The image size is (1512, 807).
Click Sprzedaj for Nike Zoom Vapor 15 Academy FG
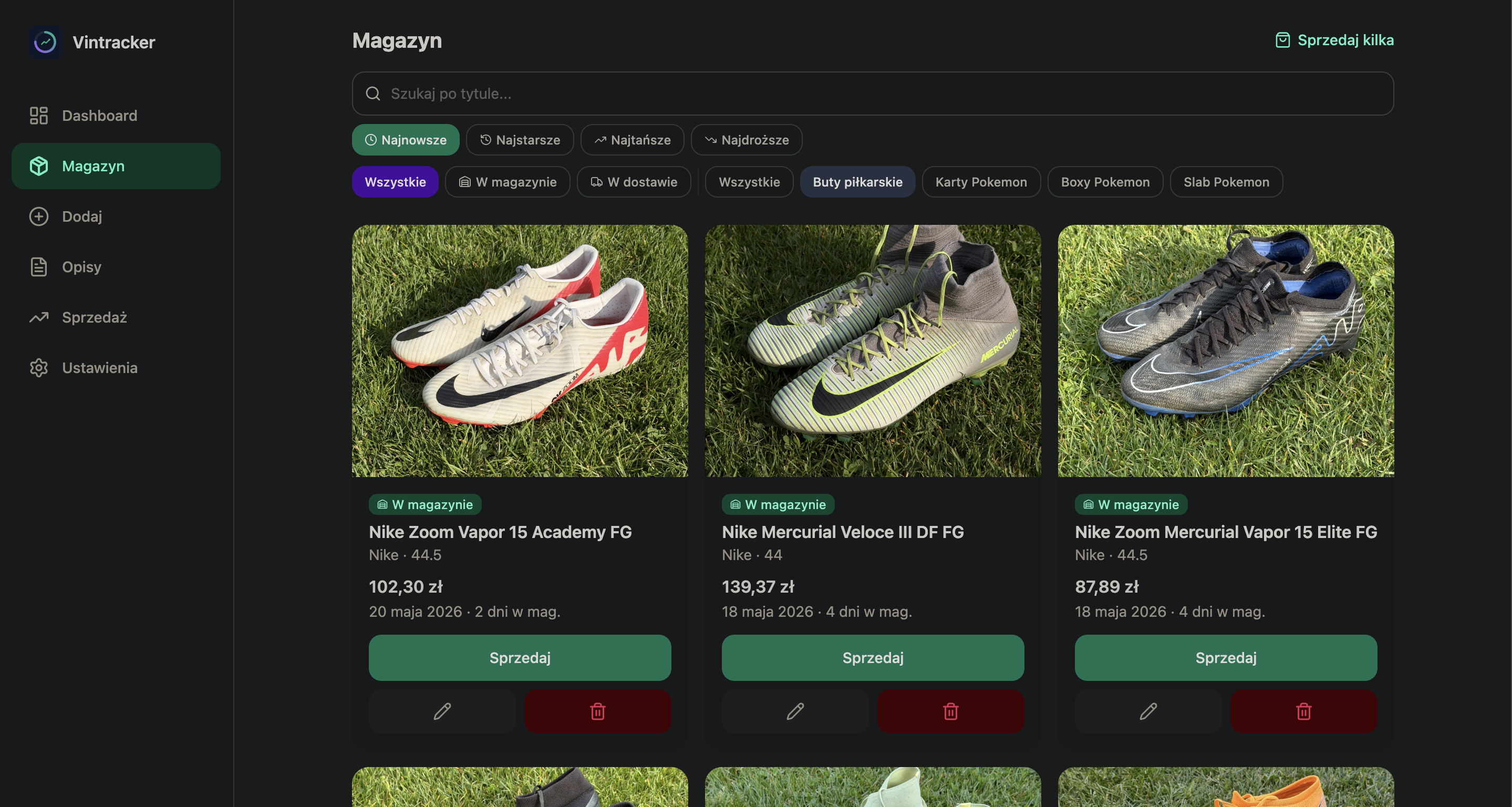point(520,658)
